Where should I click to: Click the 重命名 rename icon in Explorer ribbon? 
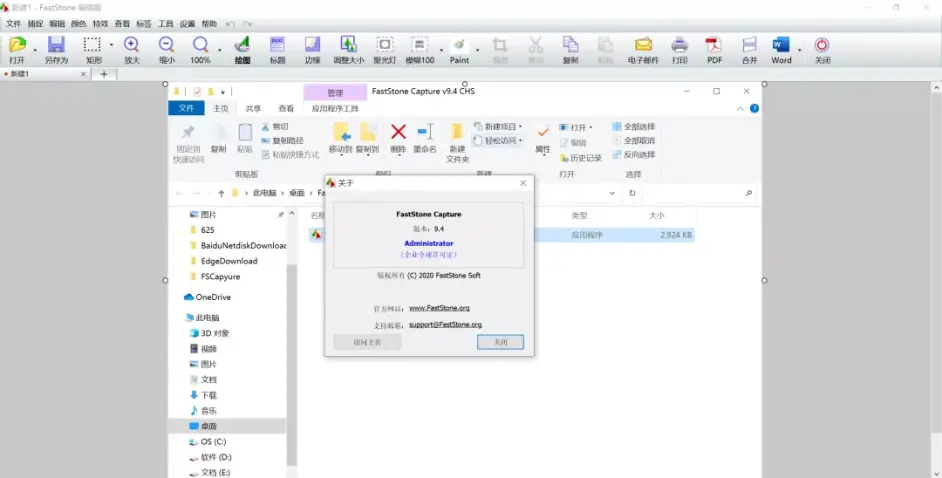[x=425, y=132]
